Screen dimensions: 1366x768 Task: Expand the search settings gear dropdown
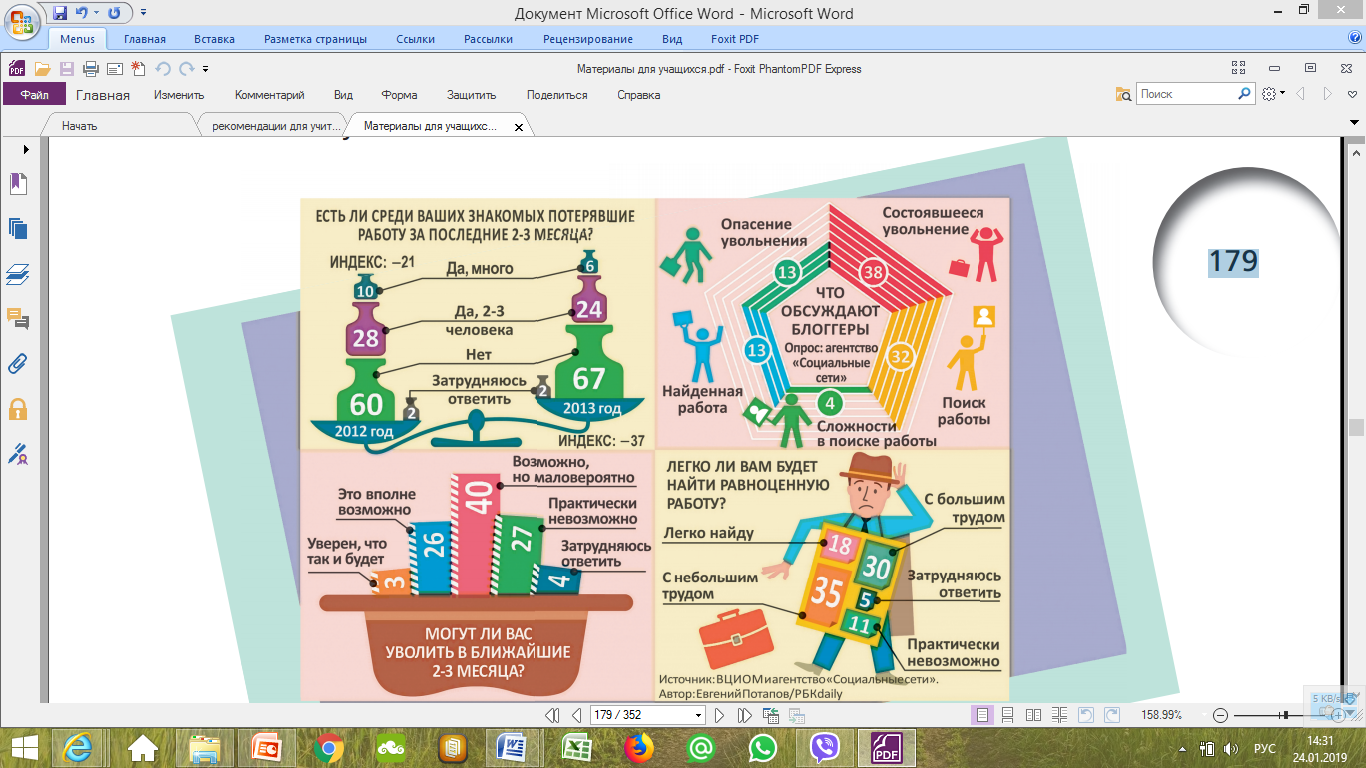click(x=1273, y=94)
